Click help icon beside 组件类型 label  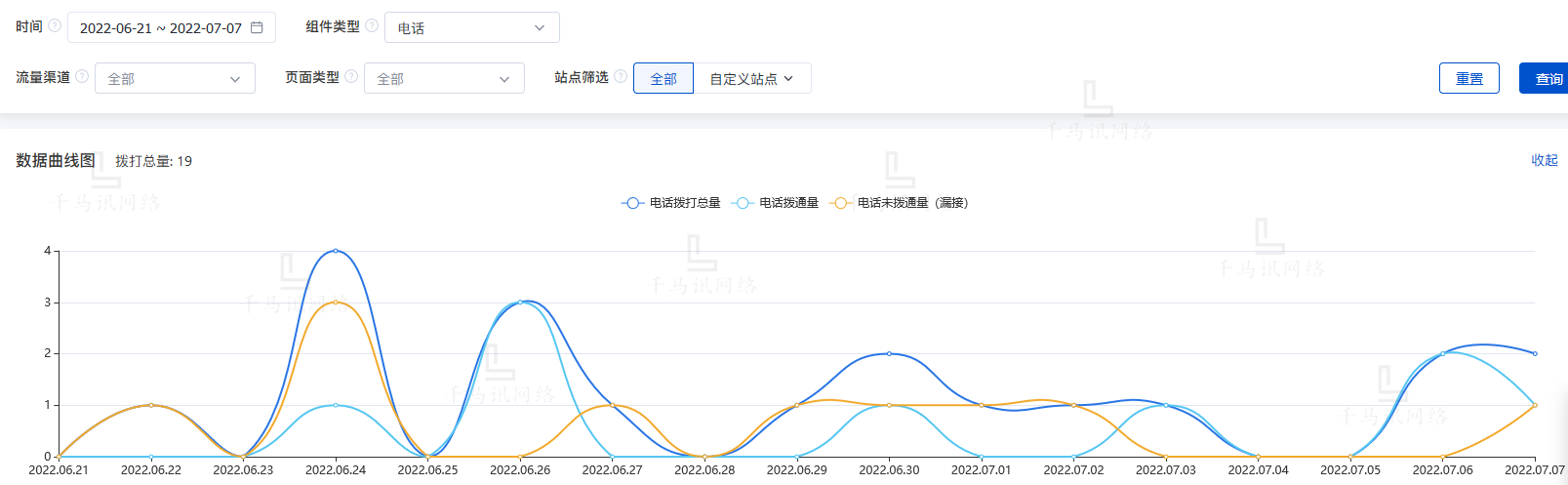(372, 26)
